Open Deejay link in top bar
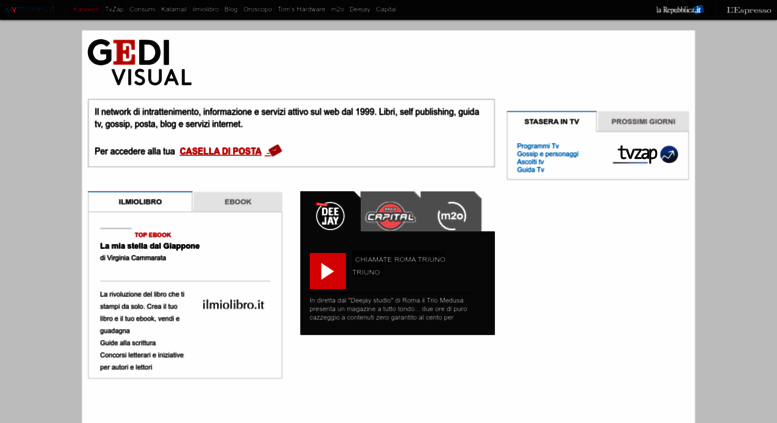 [360, 9]
